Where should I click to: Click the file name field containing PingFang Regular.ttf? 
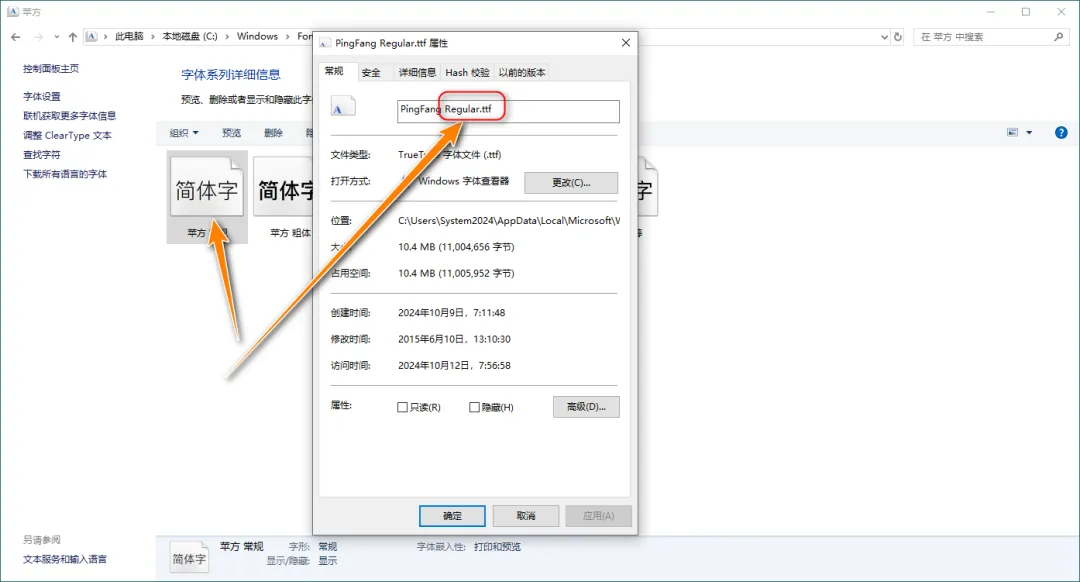[x=508, y=111]
